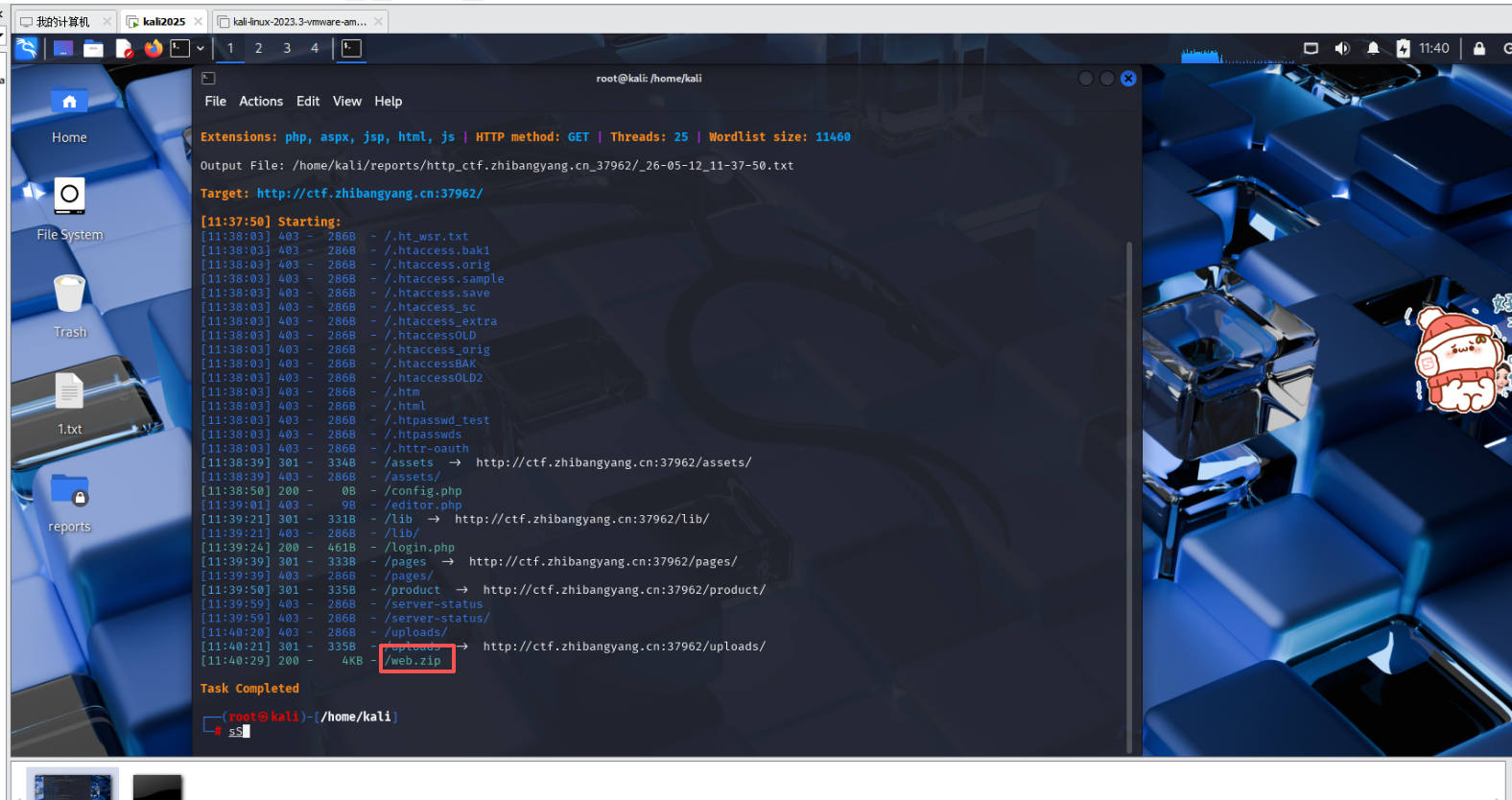Click the network connection tray icon
This screenshot has width=1512, height=800.
coord(1311,48)
